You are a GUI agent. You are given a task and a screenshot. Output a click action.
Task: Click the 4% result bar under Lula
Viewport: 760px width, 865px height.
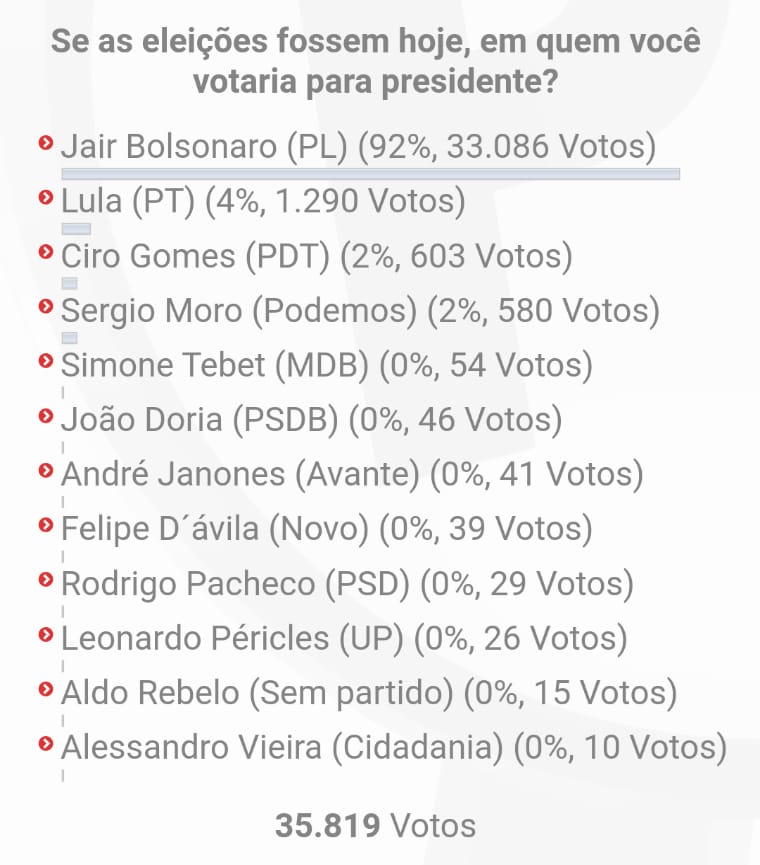click(x=76, y=229)
